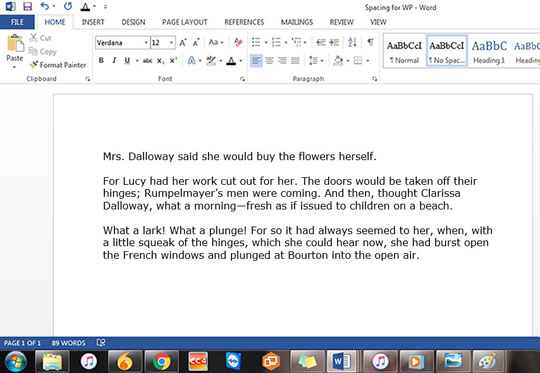This screenshot has height=373, width=540.
Task: Open the FILE tab
Action: pos(17,22)
